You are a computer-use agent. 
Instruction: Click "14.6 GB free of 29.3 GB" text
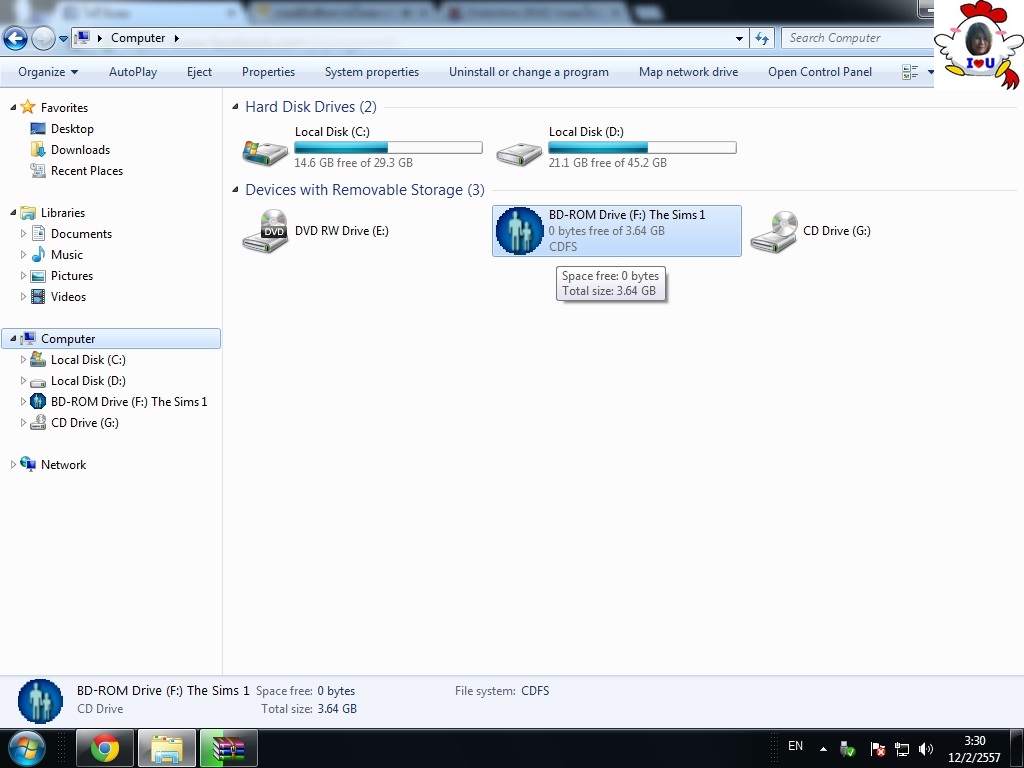[x=353, y=163]
